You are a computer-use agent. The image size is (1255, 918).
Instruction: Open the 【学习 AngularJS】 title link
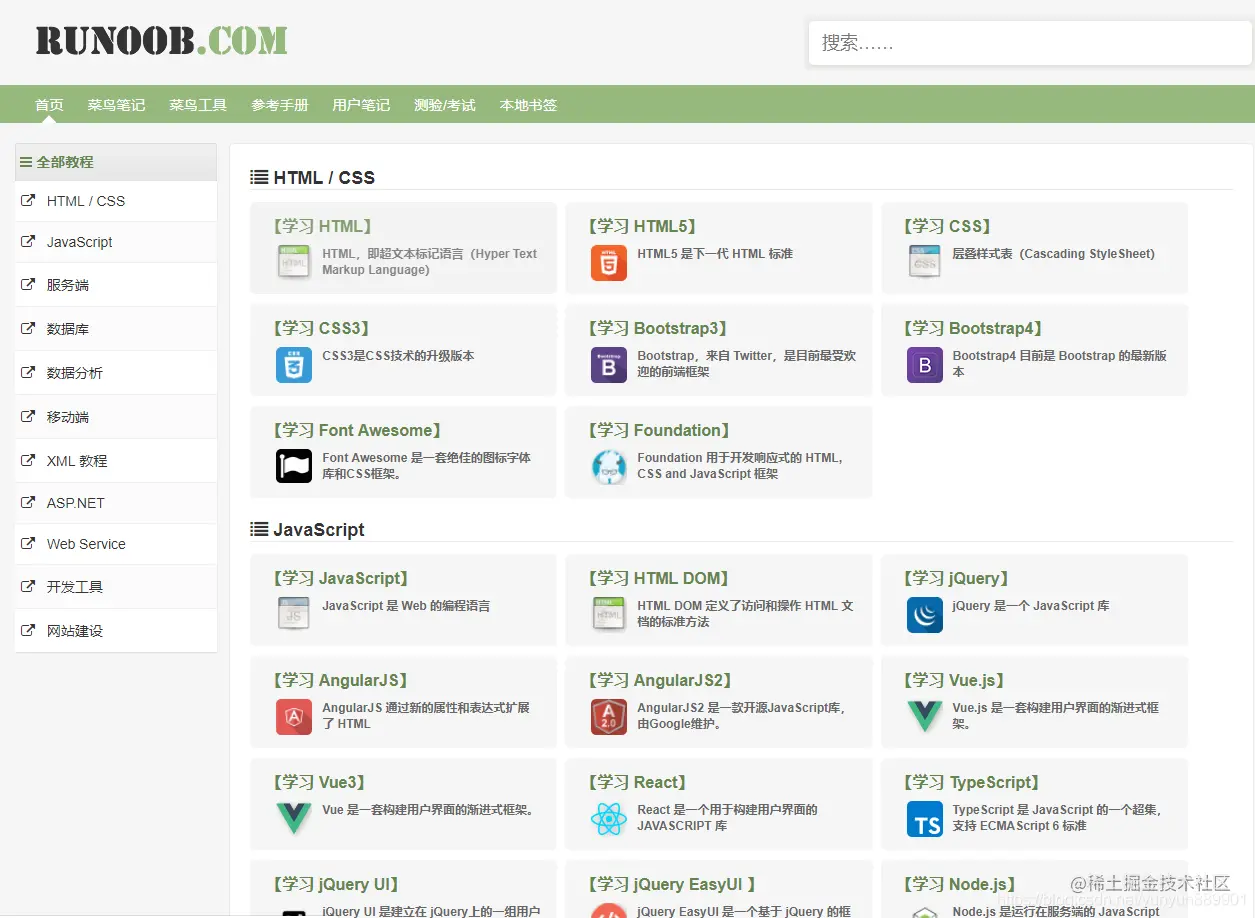pos(340,680)
